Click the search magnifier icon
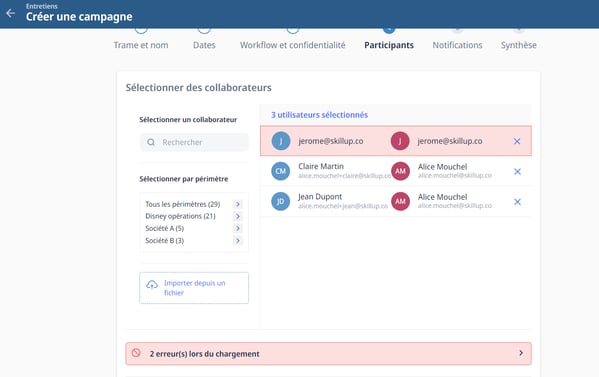Viewport: 599px width, 377px height. click(151, 142)
